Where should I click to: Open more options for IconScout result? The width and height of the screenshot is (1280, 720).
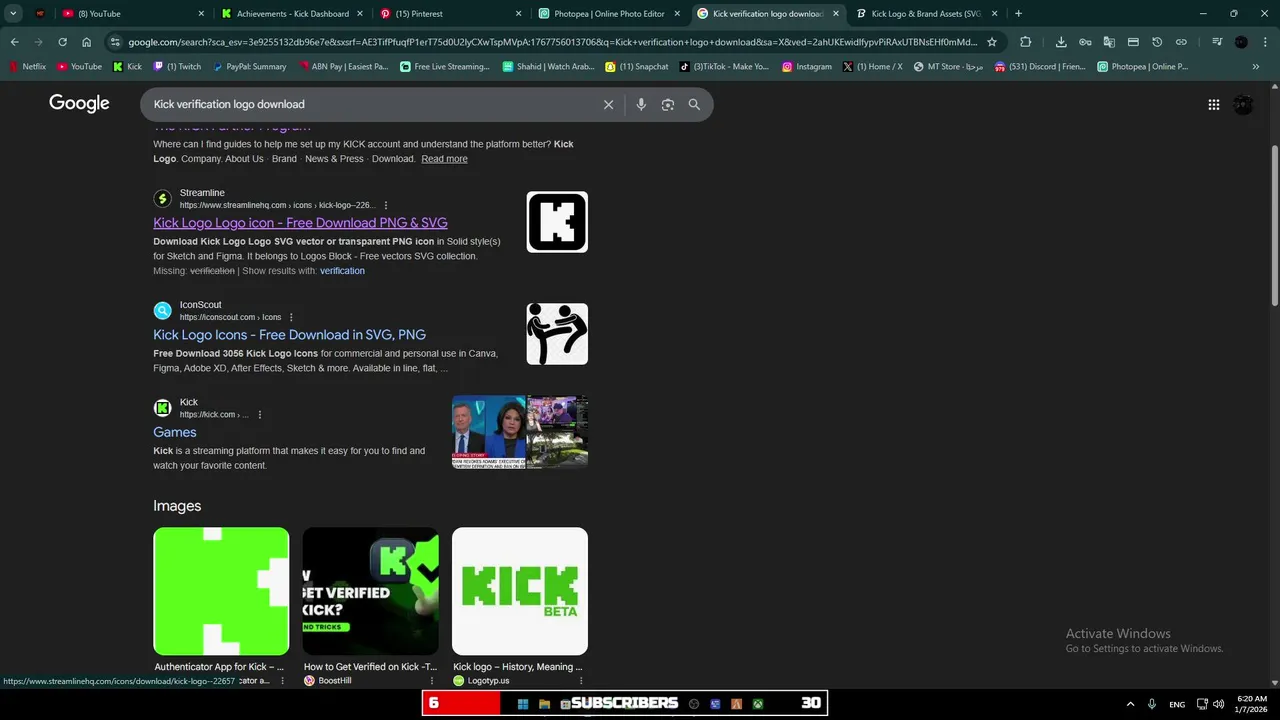click(293, 317)
